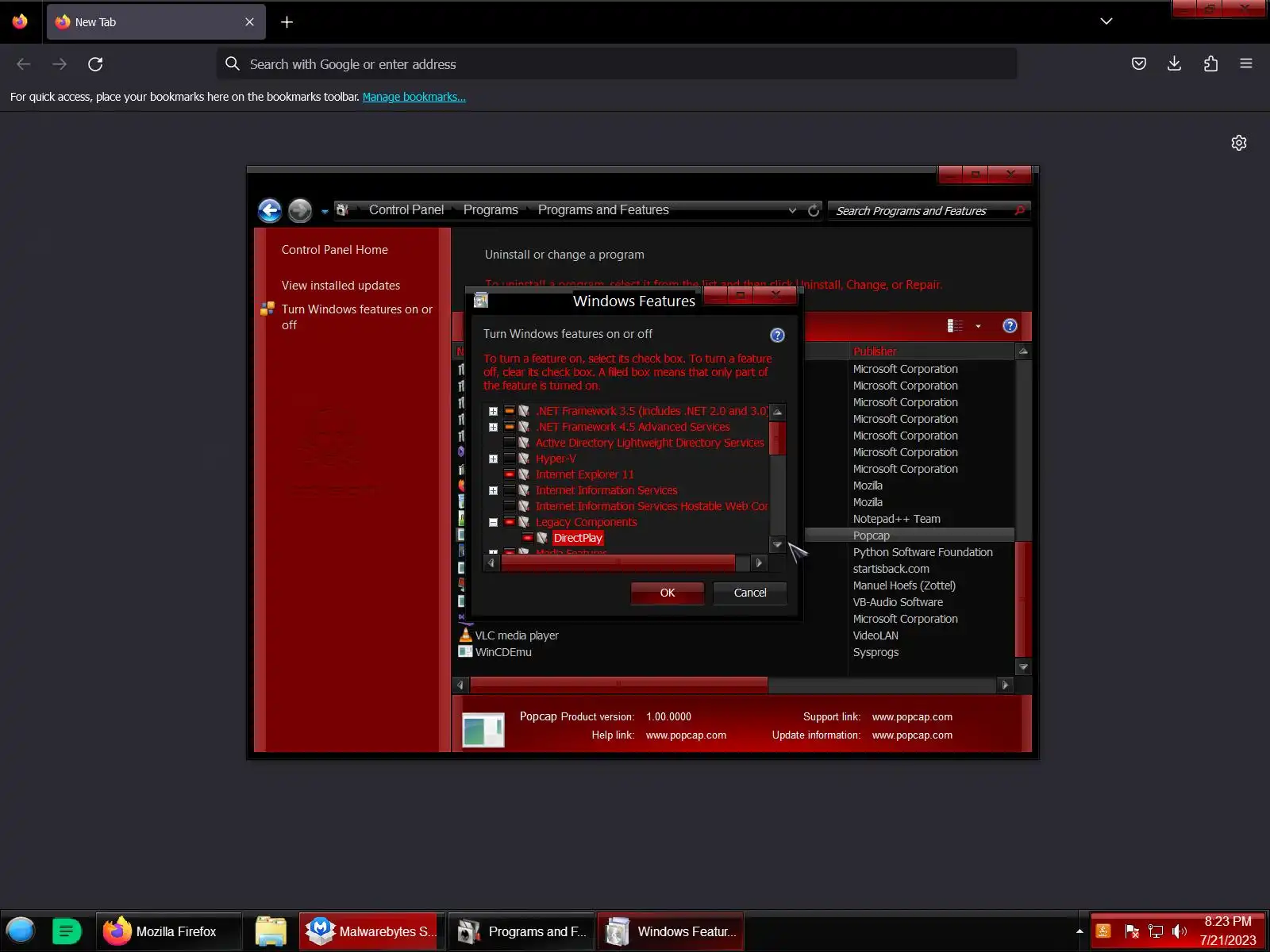Open the Firefox Extensions menu
The height and width of the screenshot is (952, 1270).
1210,64
